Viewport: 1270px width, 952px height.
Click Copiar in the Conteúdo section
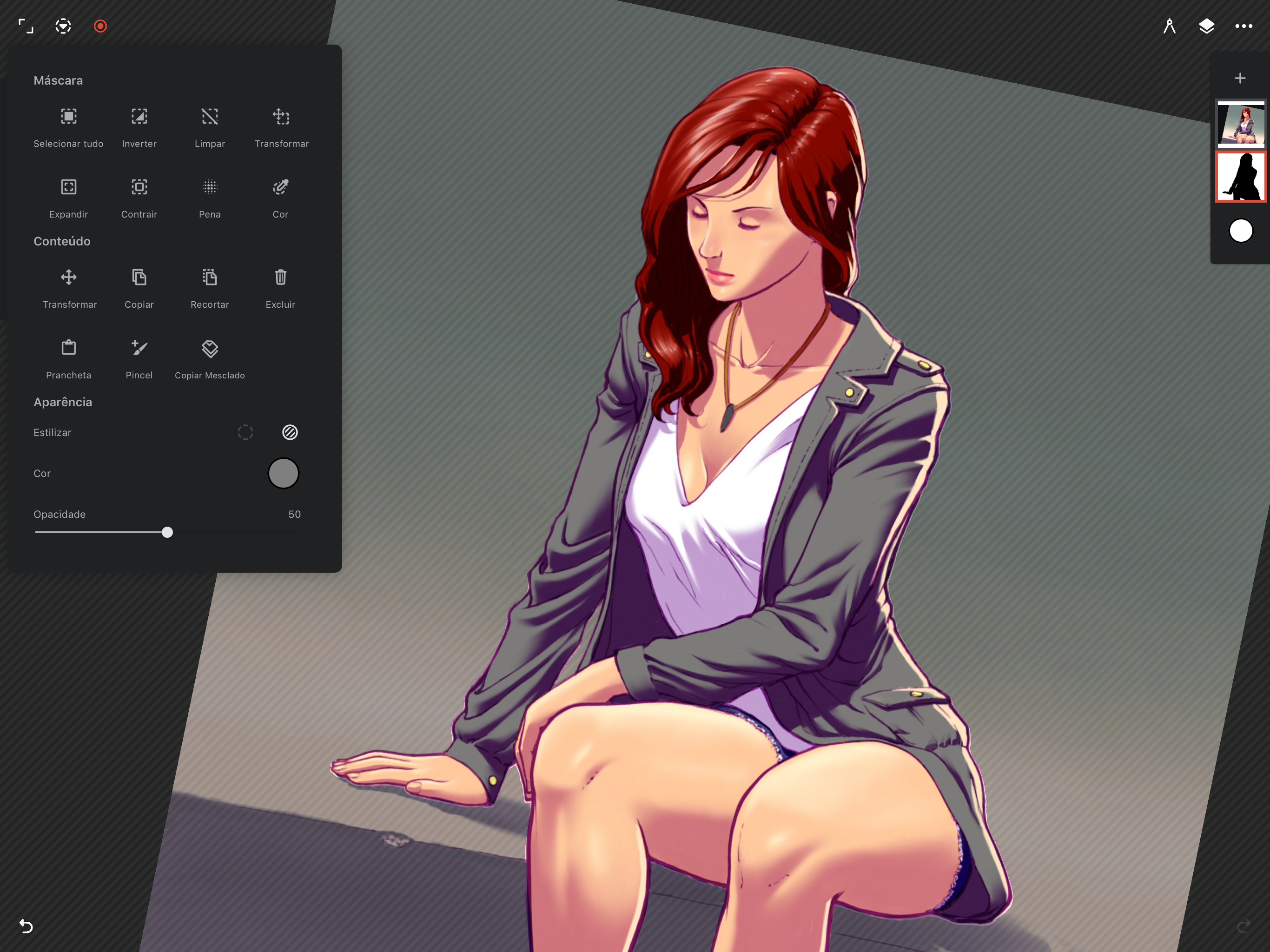(x=139, y=278)
